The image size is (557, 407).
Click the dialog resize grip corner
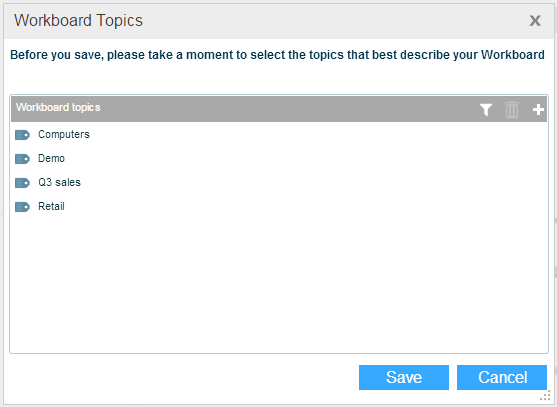click(545, 395)
